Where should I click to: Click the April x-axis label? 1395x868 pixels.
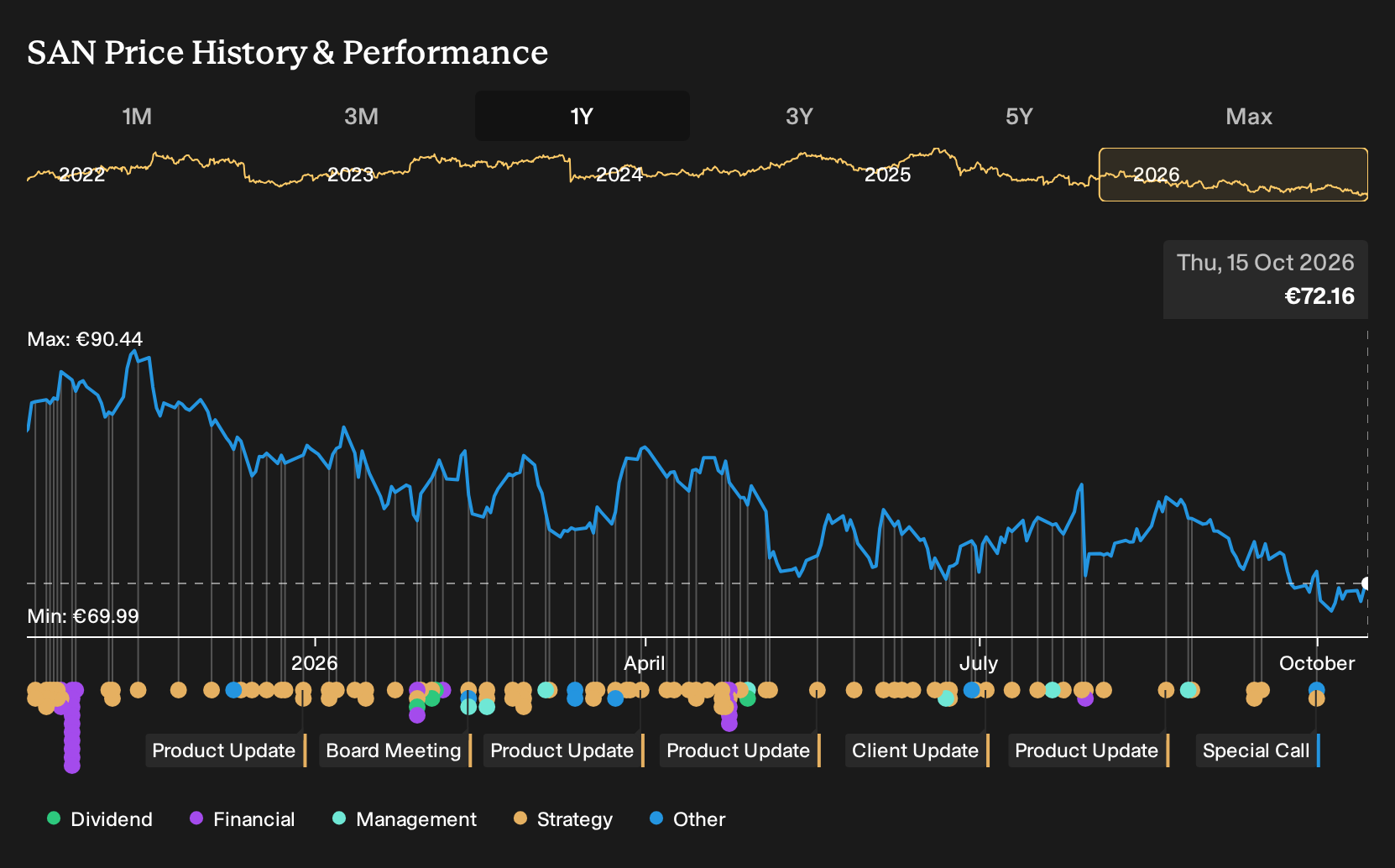point(645,663)
